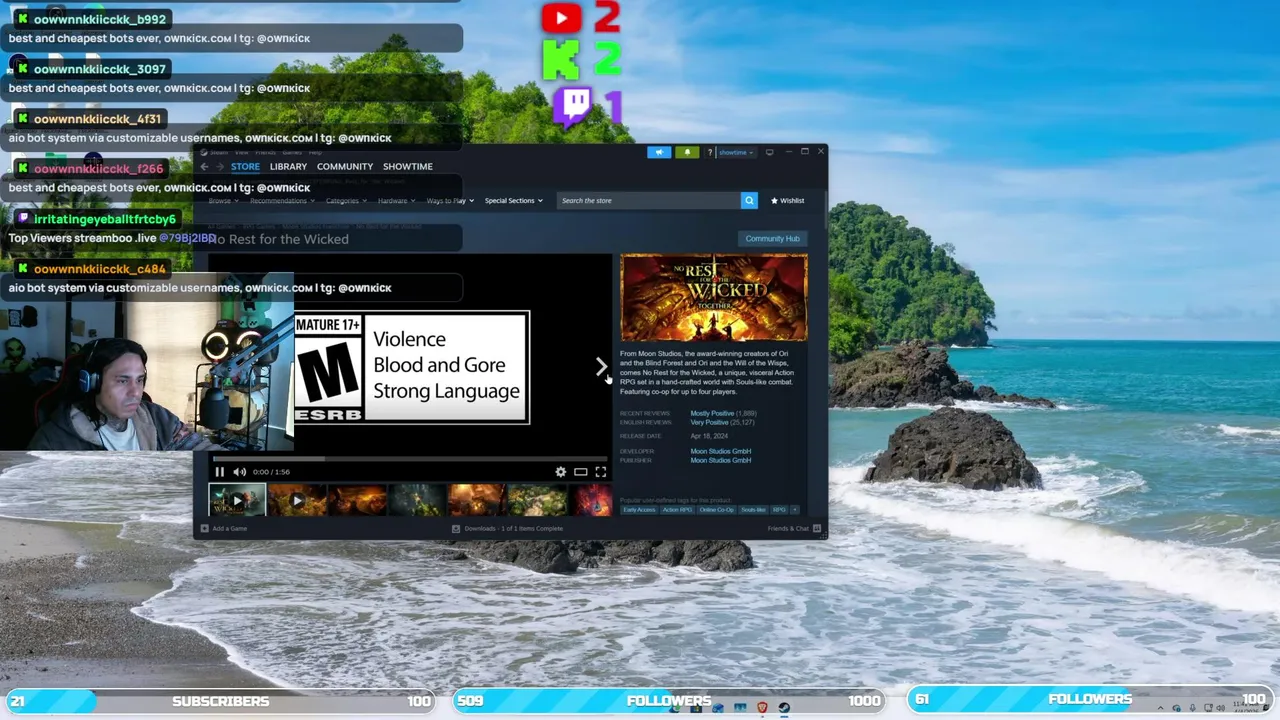Open Steam from the Windows taskbar
This screenshot has height=720, width=1280.
click(x=784, y=708)
